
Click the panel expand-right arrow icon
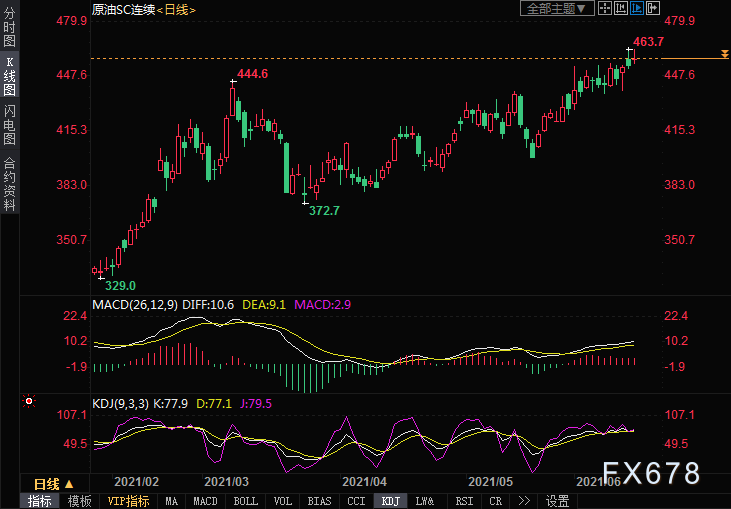(x=653, y=8)
